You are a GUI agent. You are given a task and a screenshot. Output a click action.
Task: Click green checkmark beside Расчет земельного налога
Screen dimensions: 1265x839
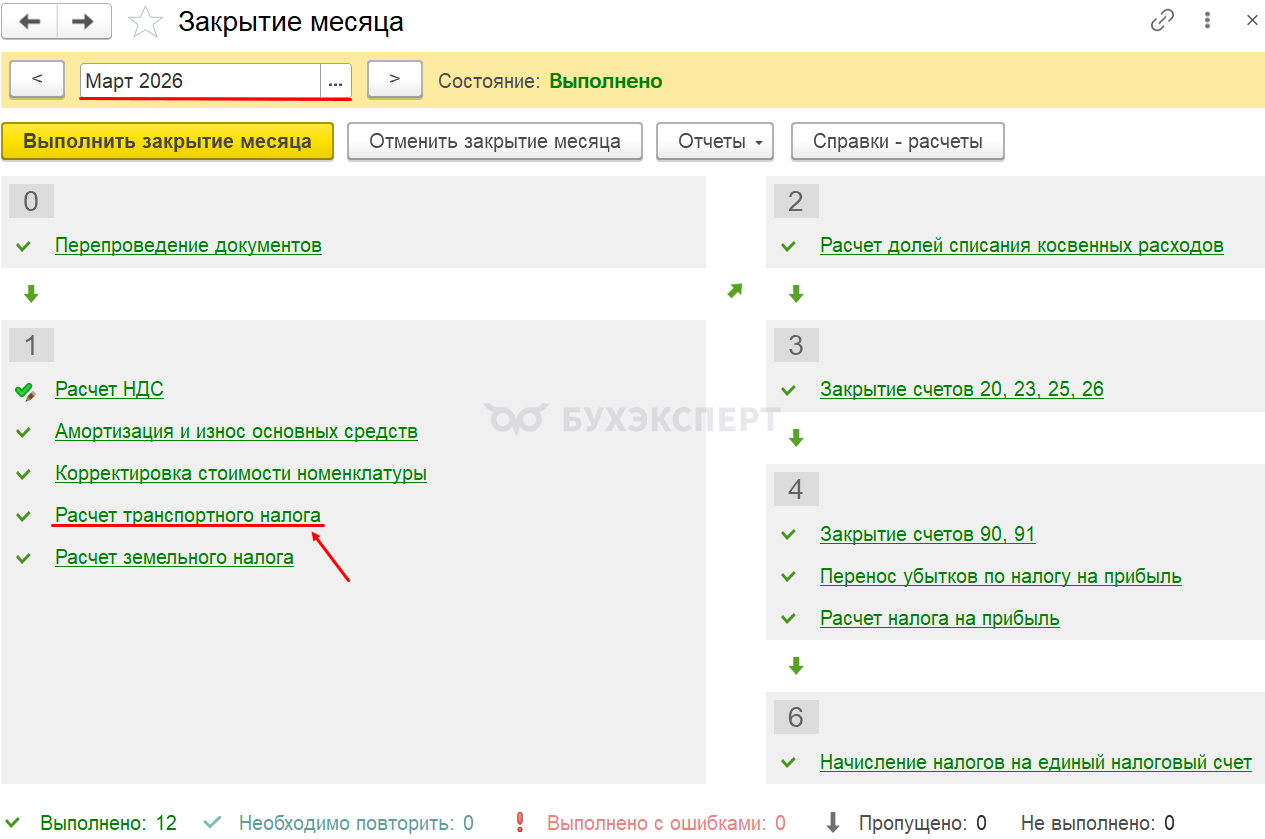24,559
